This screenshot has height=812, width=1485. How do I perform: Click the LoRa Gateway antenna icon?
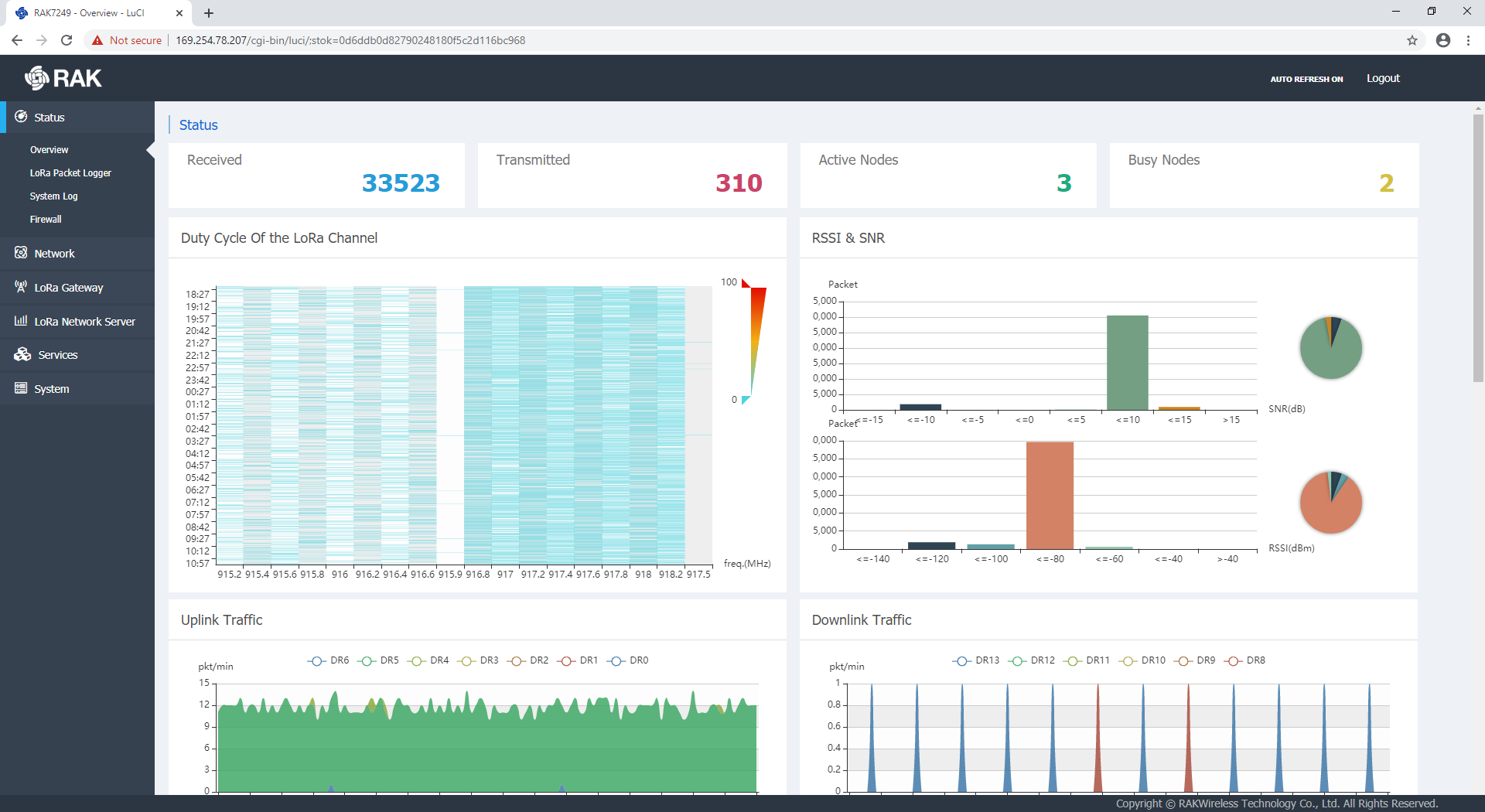coord(21,287)
